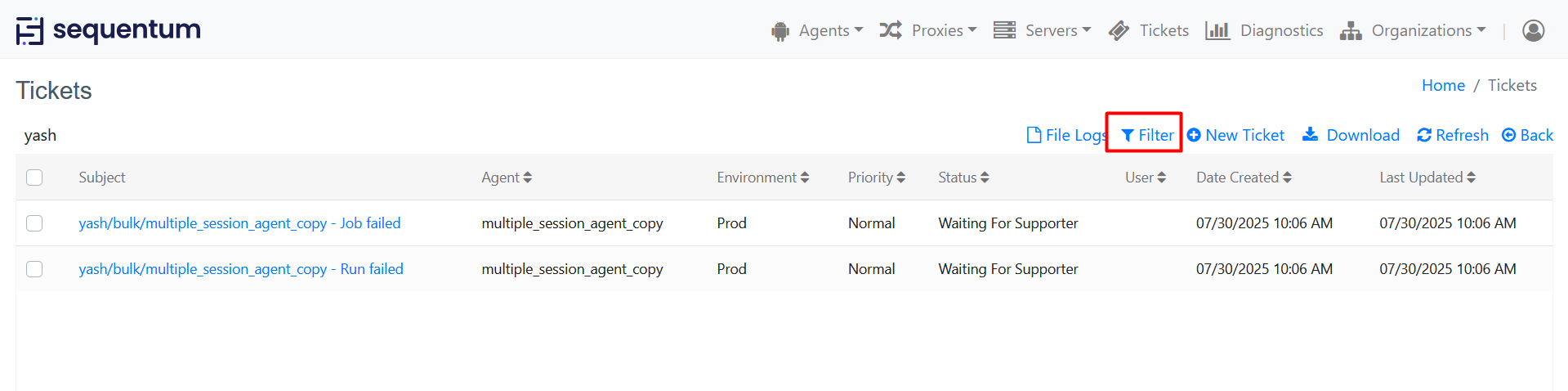1568x391 pixels.
Task: Open the Diagnostics menu item
Action: (1265, 30)
